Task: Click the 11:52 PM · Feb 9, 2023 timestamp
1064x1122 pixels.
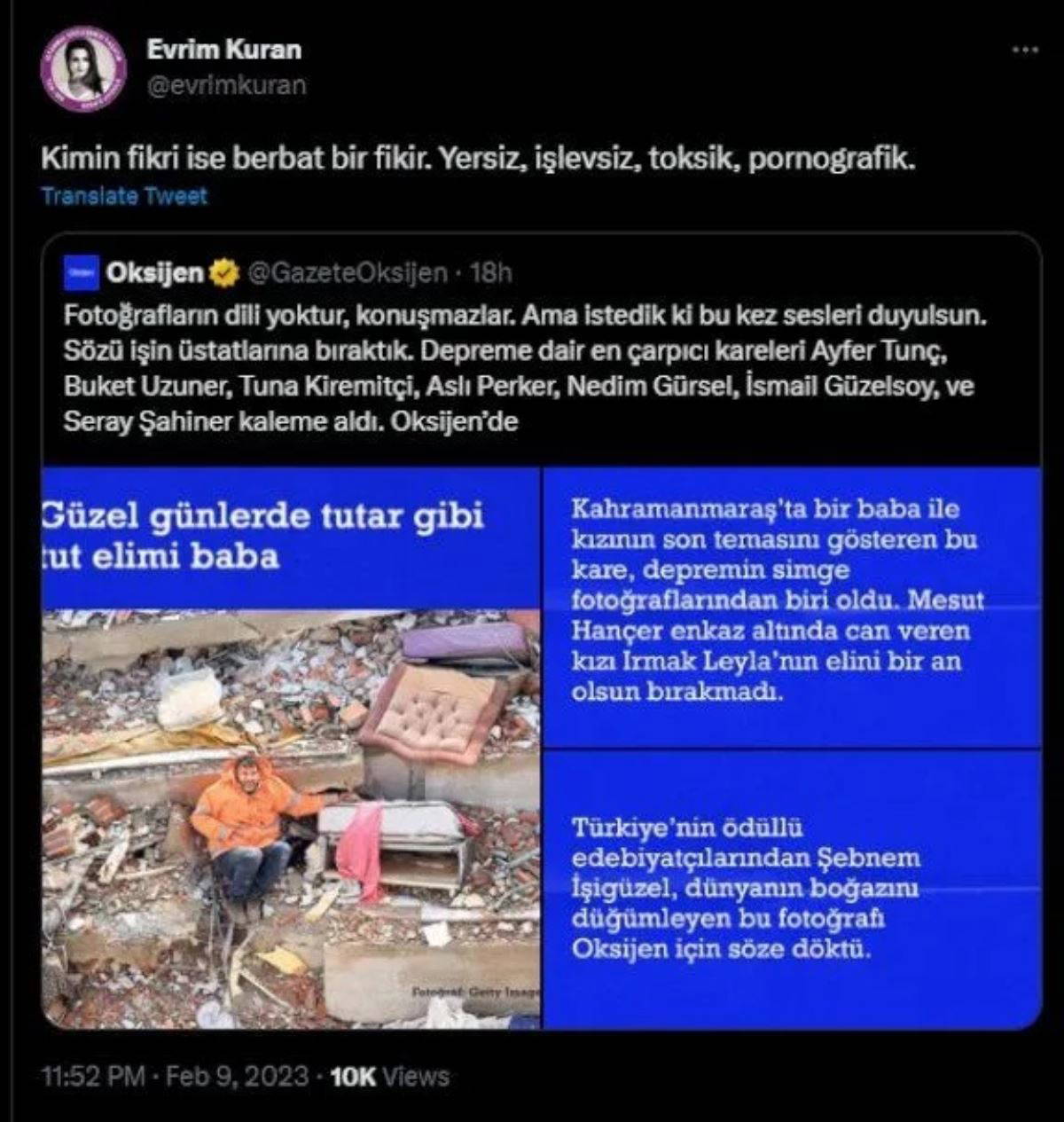Action: [x=176, y=1077]
